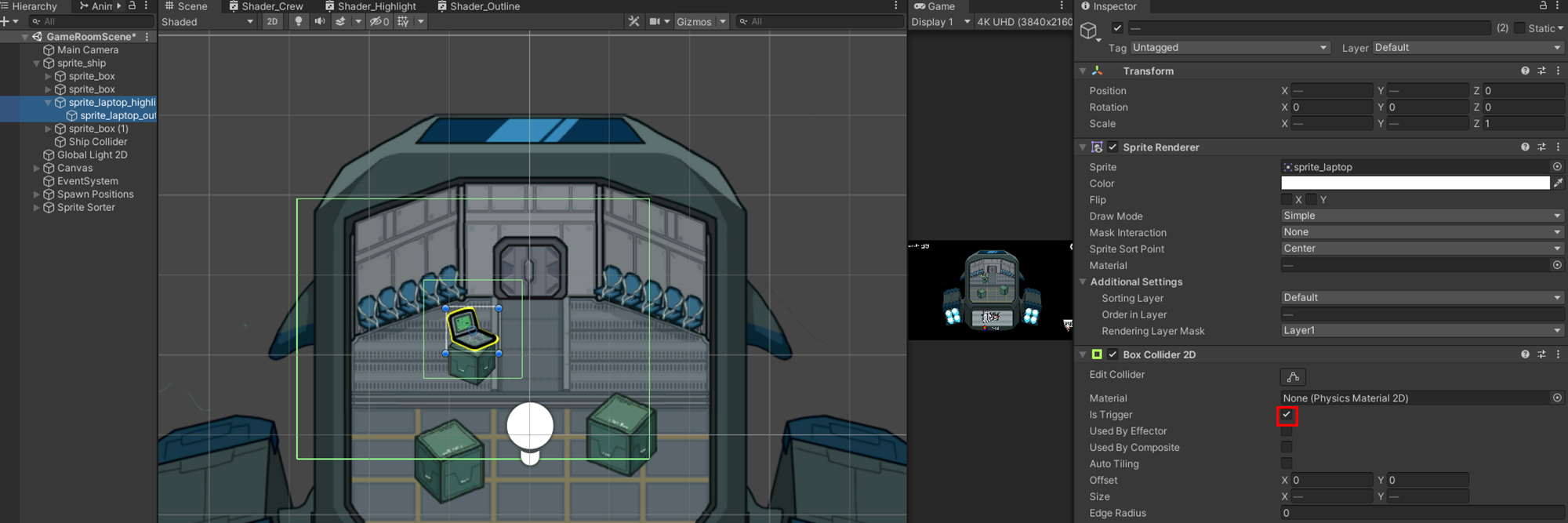
Task: Open Box Collider 2D preset settings icon
Action: pos(1541,354)
